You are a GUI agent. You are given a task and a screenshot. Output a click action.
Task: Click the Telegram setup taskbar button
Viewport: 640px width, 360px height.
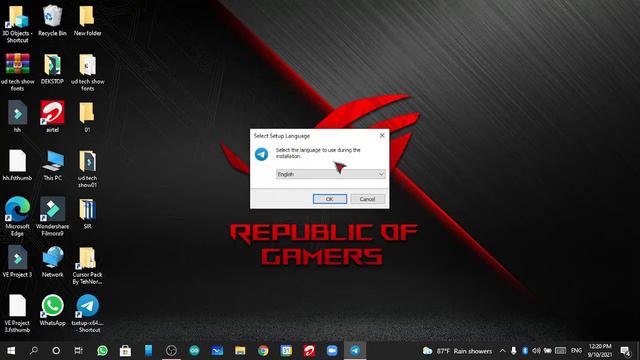click(355, 351)
